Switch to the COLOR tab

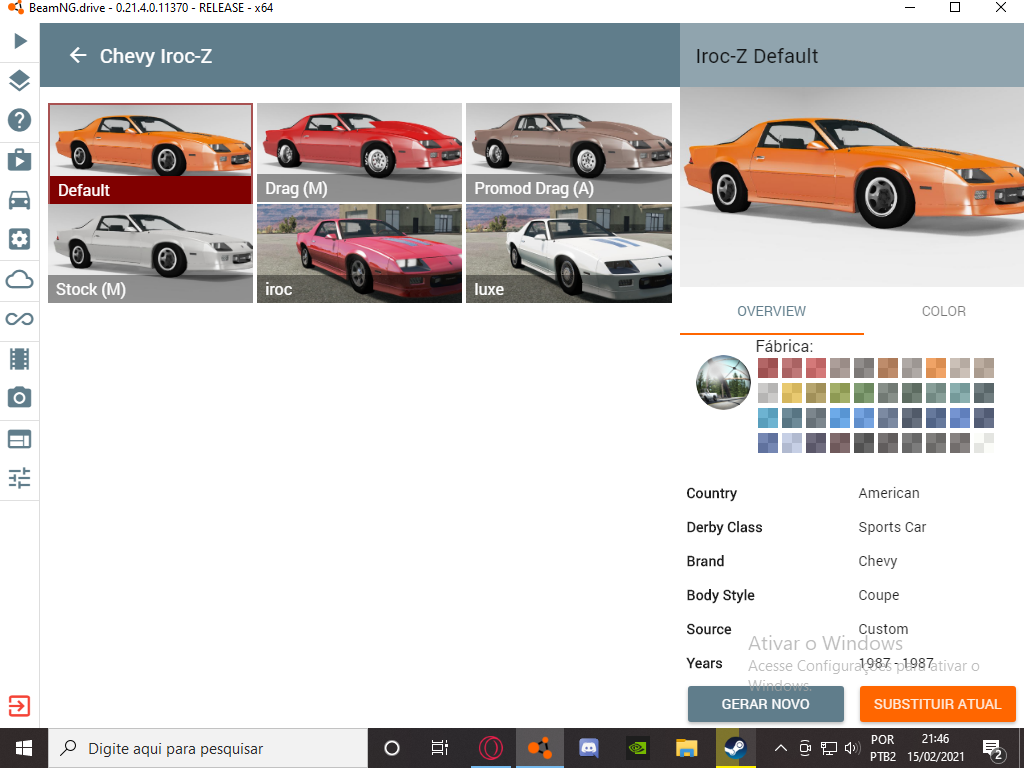pyautogui.click(x=943, y=312)
